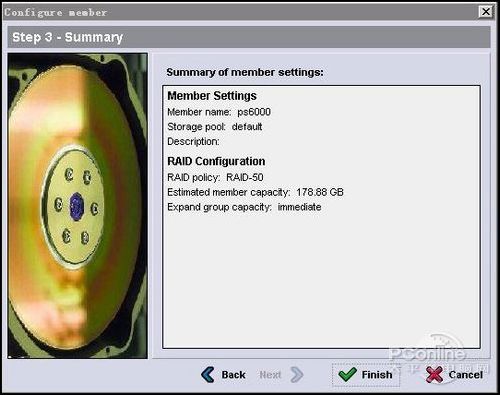Viewport: 500px width, 395px height.
Task: Choose the Cancel button text
Action: click(x=465, y=375)
